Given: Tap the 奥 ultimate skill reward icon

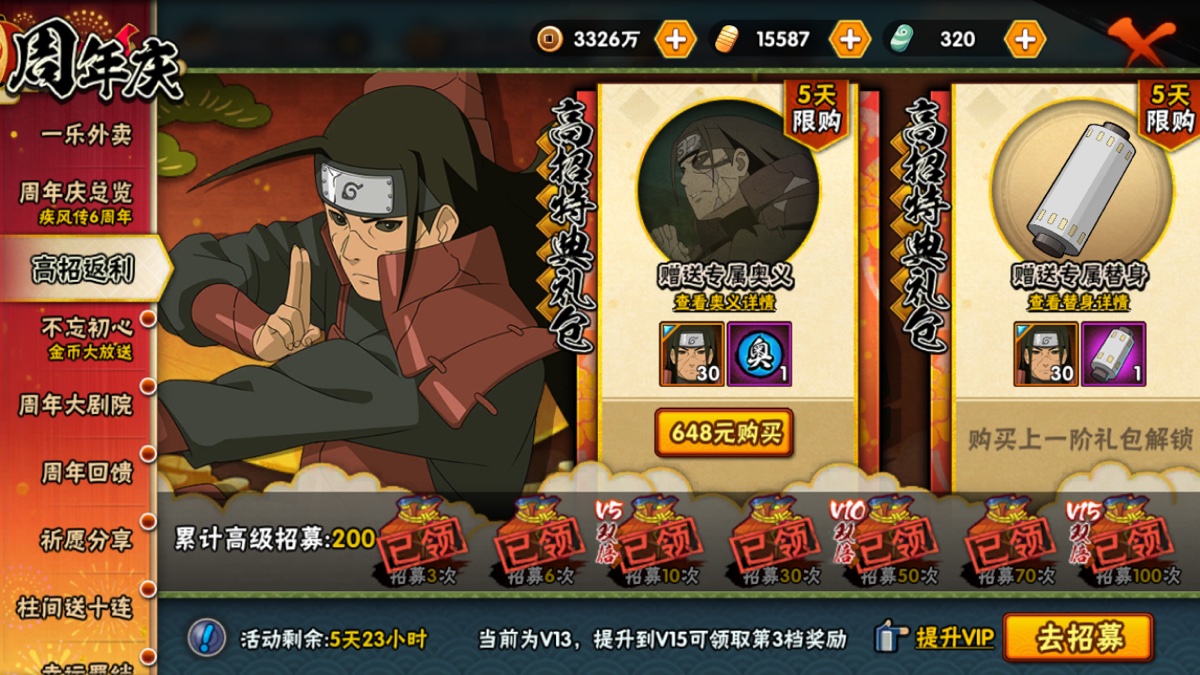Looking at the screenshot, I should tap(760, 354).
